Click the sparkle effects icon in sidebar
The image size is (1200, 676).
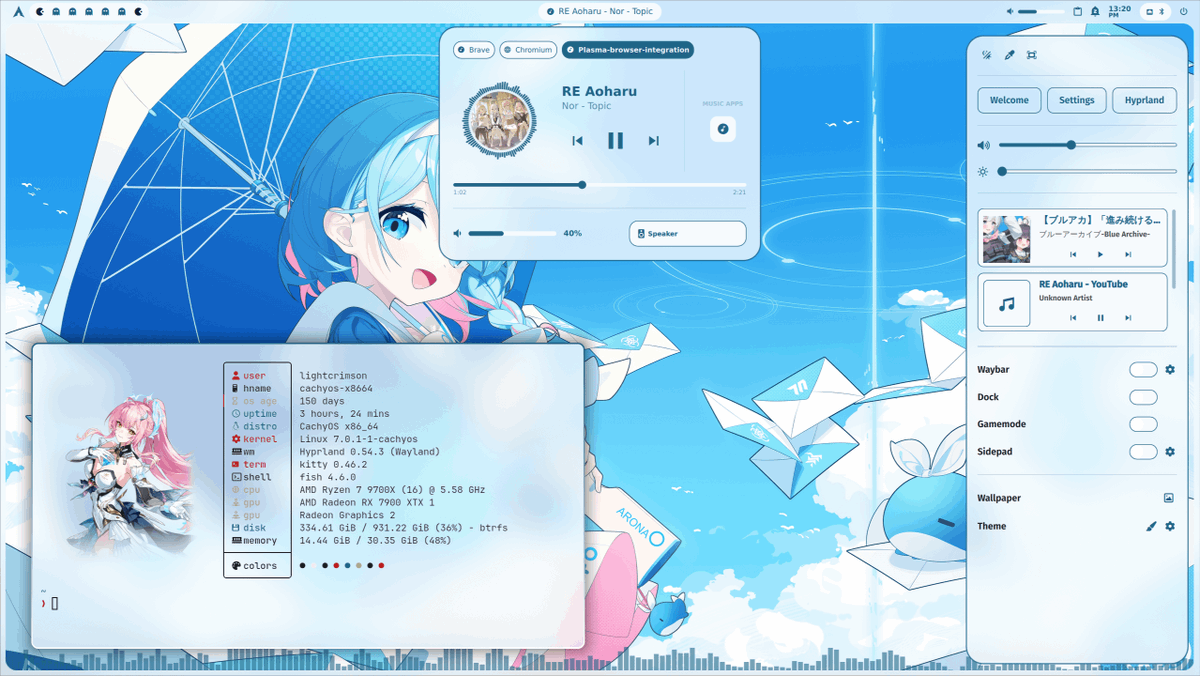(x=986, y=55)
